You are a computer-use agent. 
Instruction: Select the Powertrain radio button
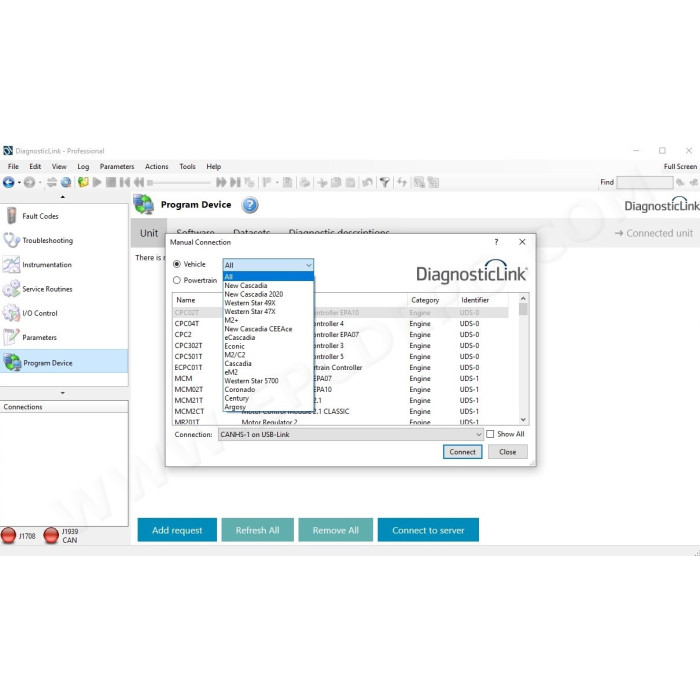pos(177,280)
